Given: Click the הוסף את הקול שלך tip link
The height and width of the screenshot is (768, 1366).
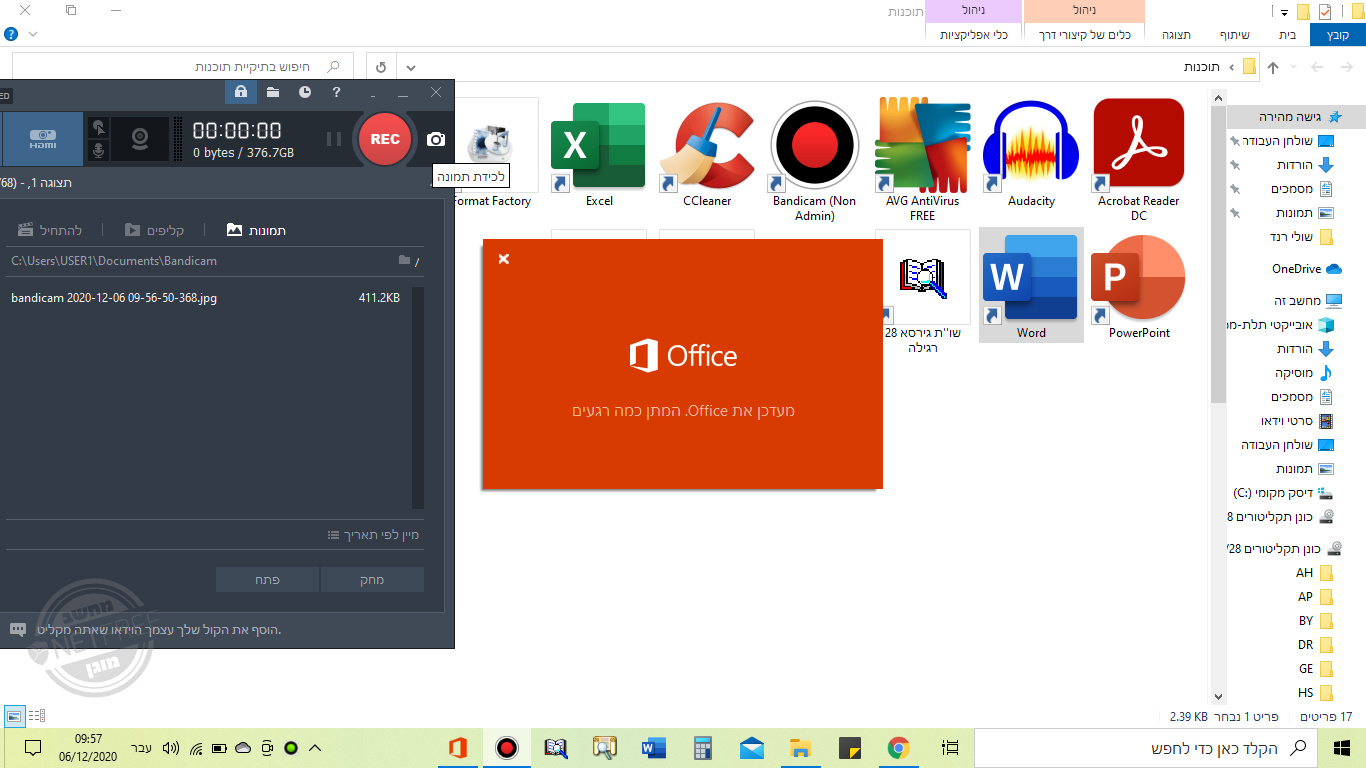Looking at the screenshot, I should pyautogui.click(x=158, y=630).
